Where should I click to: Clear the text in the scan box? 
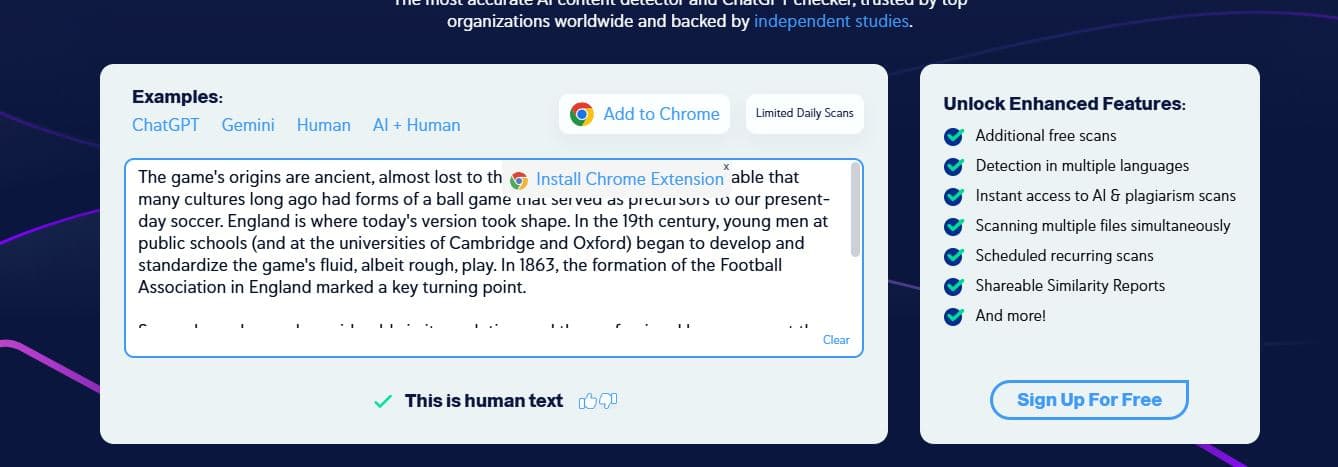[x=836, y=340]
